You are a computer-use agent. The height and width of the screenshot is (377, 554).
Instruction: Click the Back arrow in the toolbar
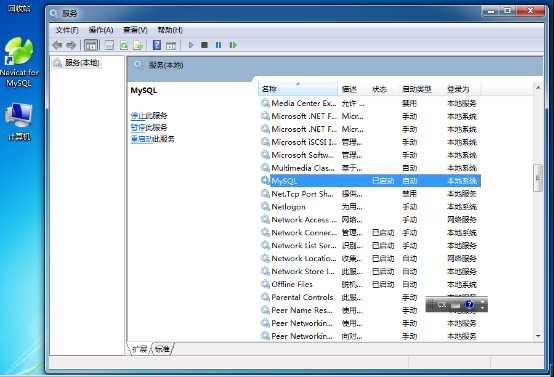[x=57, y=45]
